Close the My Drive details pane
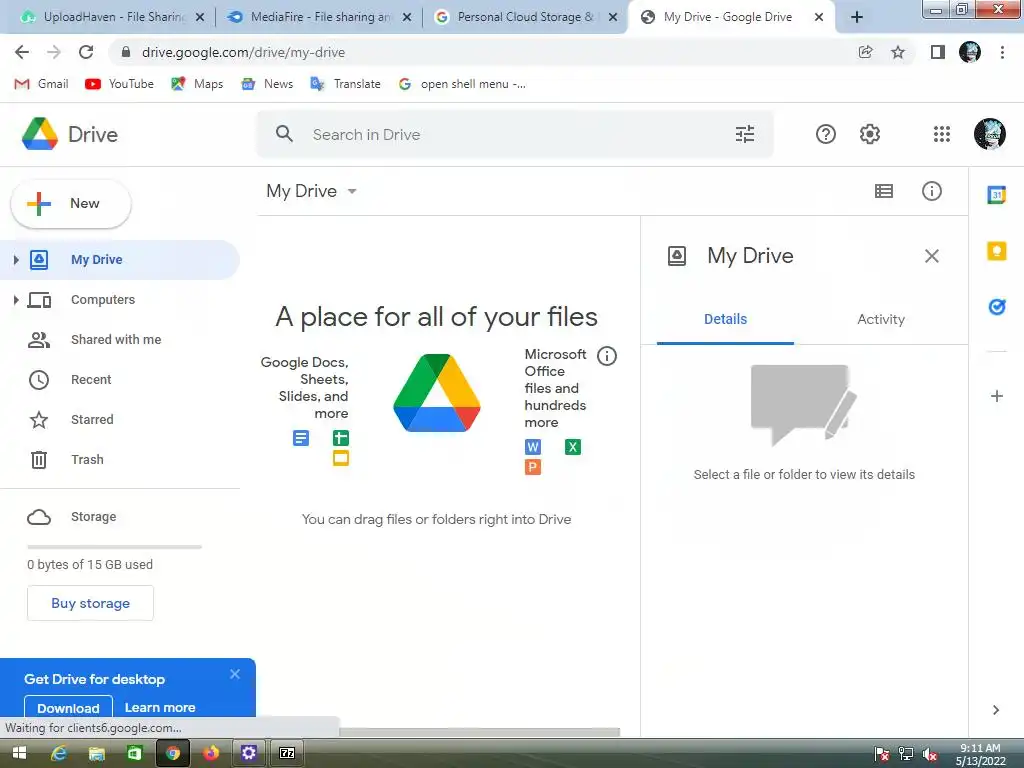The width and height of the screenshot is (1024, 768). point(931,256)
